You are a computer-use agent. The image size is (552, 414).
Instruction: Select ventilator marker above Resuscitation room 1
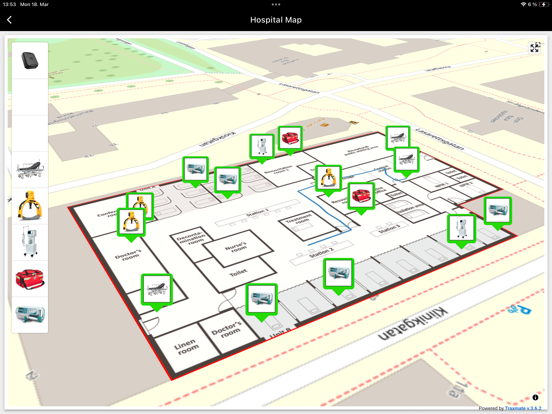click(262, 146)
